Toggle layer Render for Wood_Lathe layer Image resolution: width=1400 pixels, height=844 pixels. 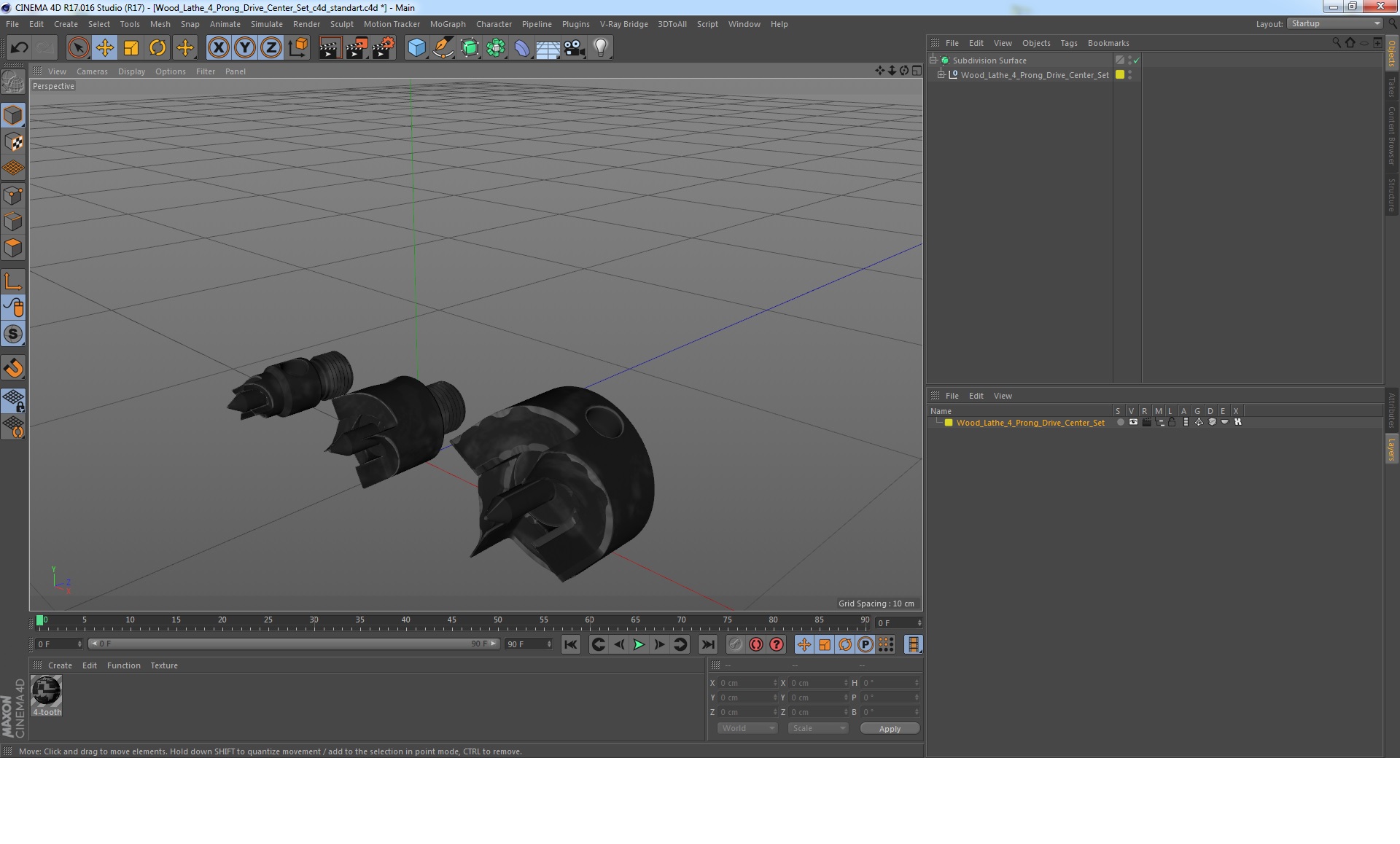point(1146,422)
